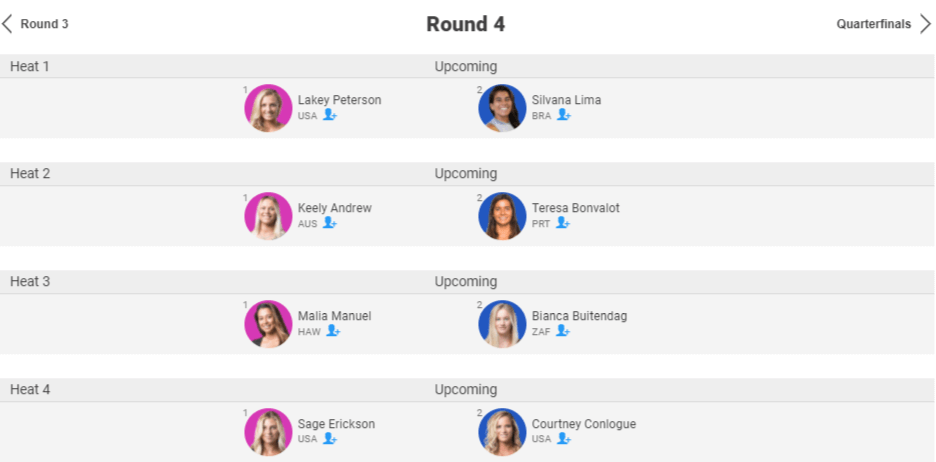Advance using the right chevron arrow

[x=925, y=24]
